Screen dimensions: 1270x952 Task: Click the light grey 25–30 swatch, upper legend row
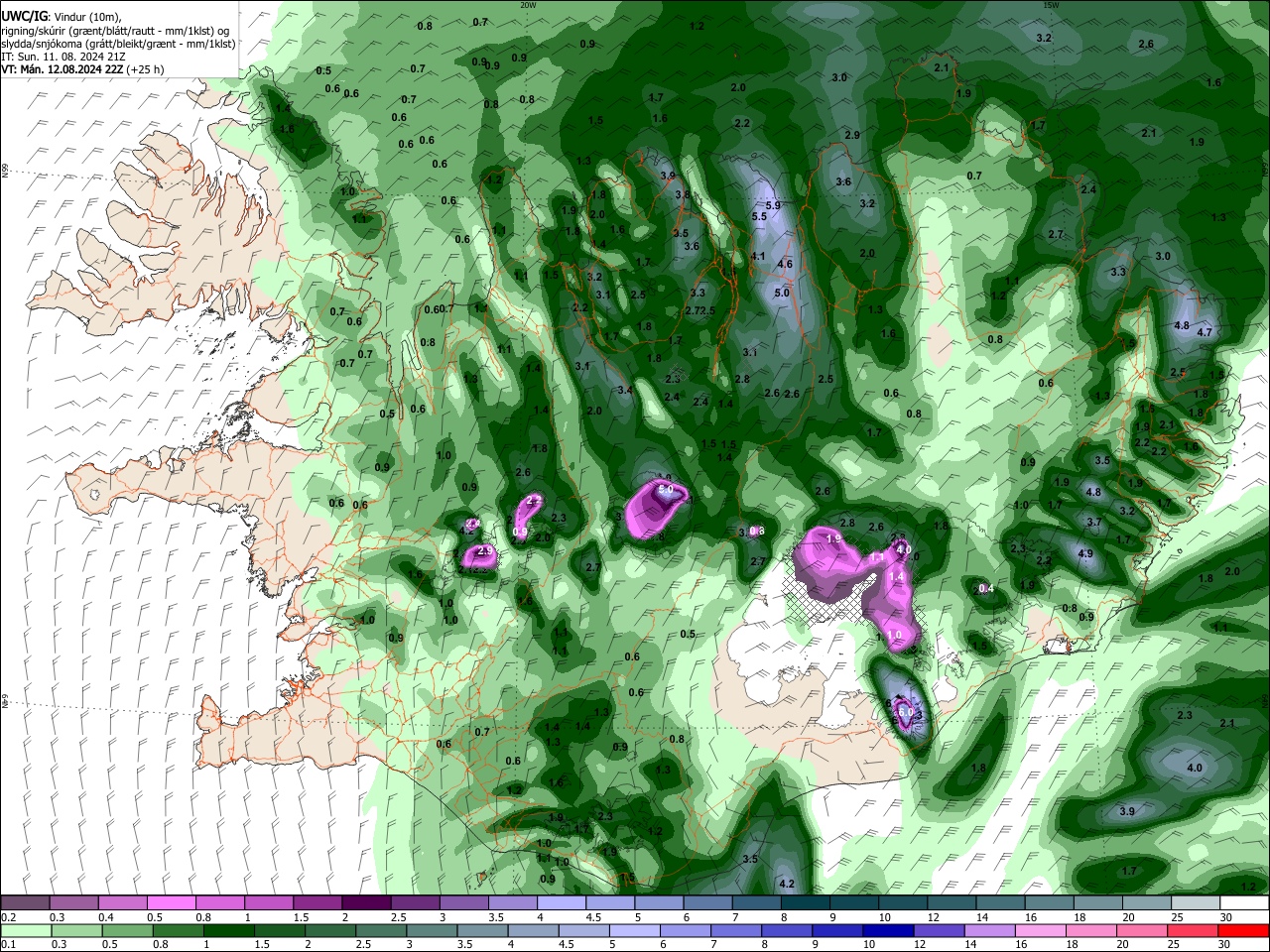point(1195,903)
